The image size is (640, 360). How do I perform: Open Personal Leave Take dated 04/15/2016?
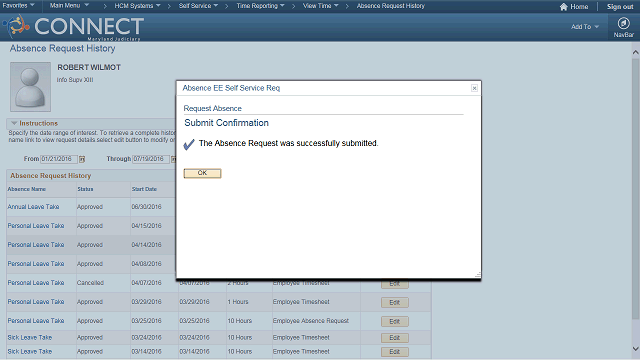coord(36,226)
